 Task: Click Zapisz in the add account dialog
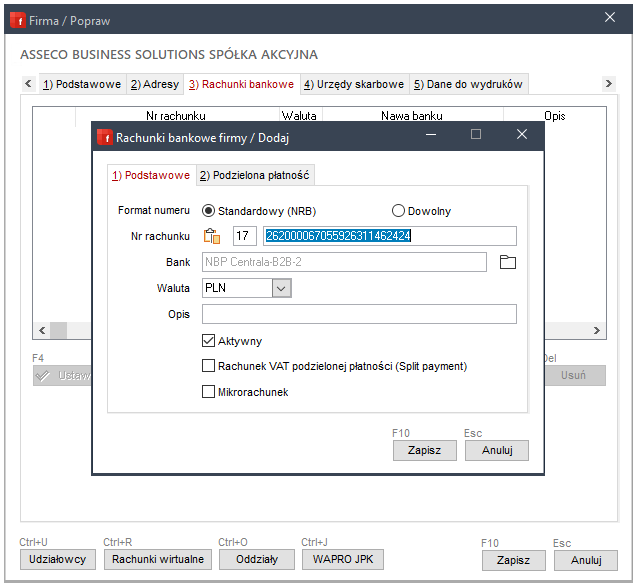[x=424, y=450]
